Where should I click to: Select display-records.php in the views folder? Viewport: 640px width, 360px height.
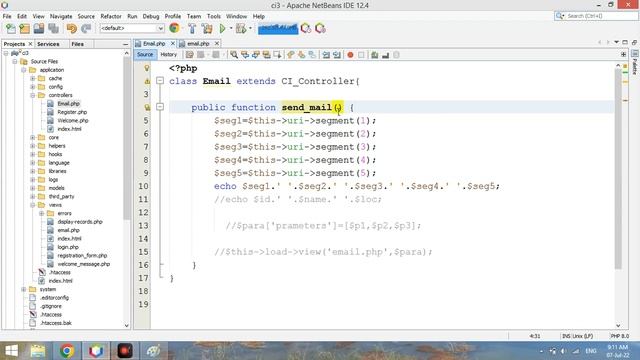coord(80,222)
